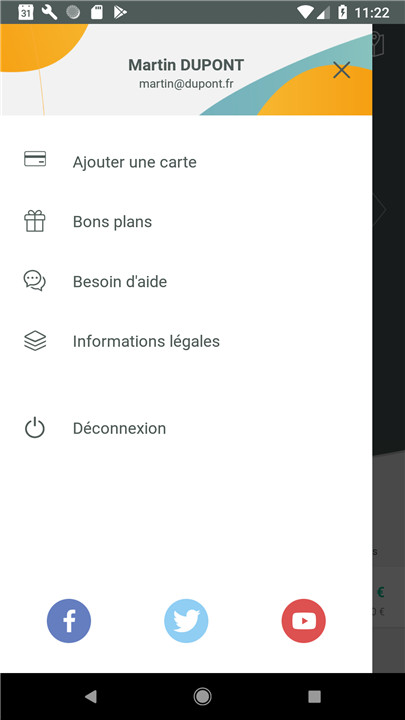The height and width of the screenshot is (720, 405).
Task: Tap the stacked layers legal icon
Action: [35, 341]
